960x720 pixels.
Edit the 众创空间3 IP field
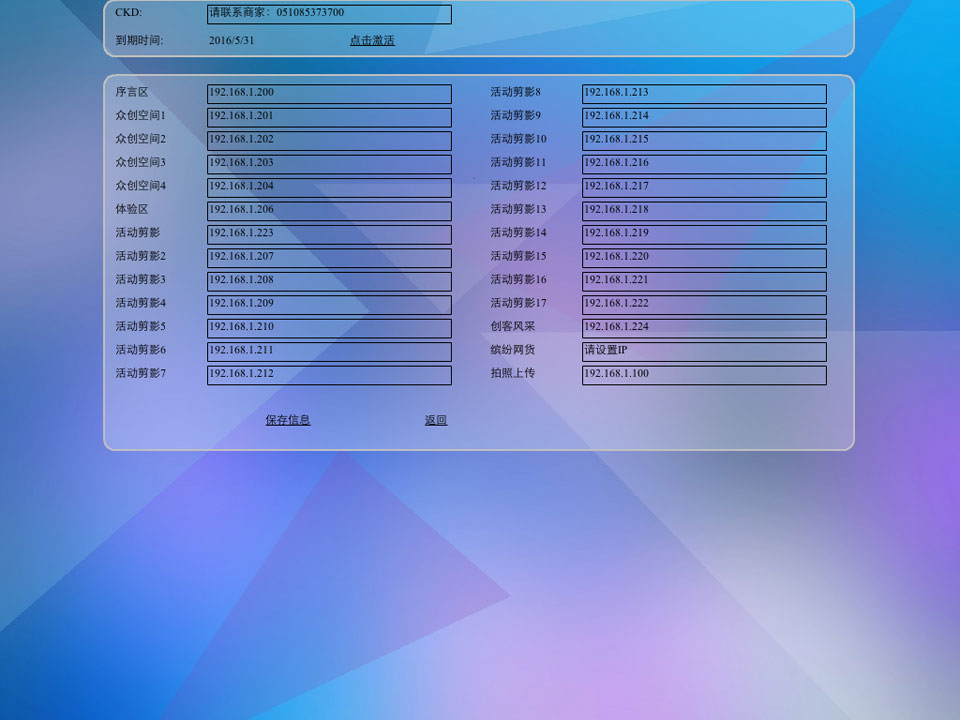coord(329,164)
